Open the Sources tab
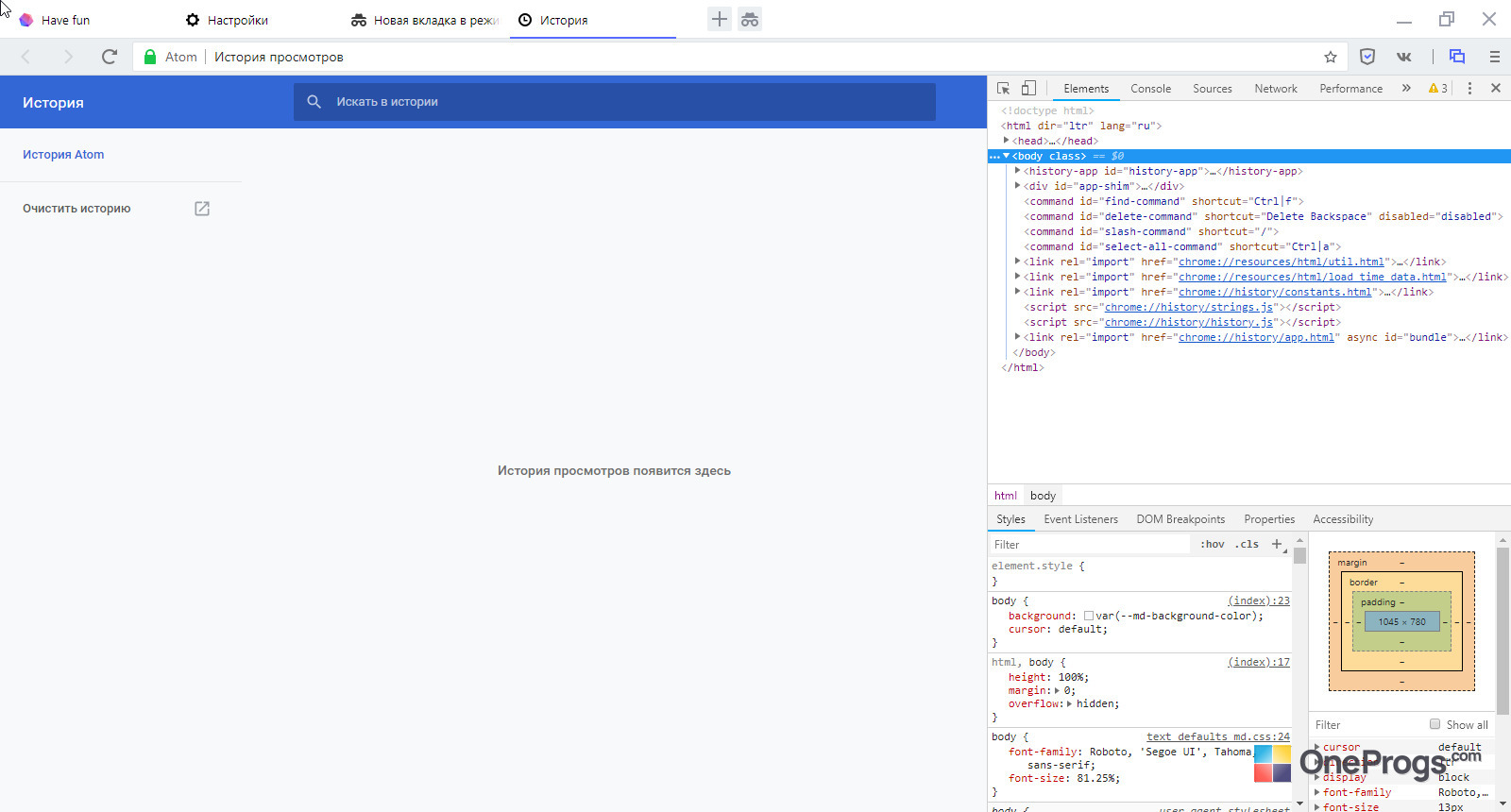This screenshot has width=1511, height=812. point(1213,88)
